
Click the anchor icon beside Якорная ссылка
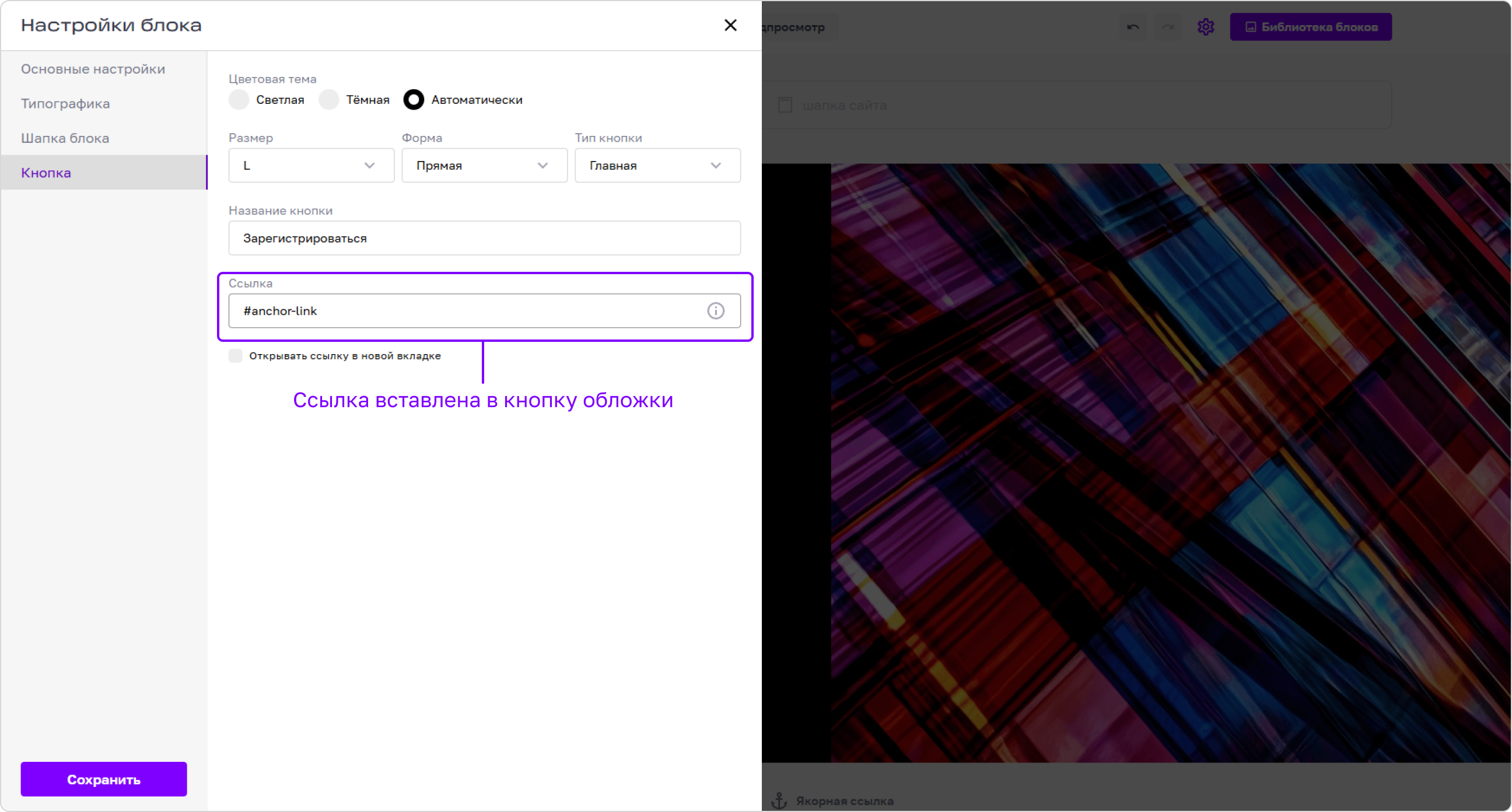779,800
